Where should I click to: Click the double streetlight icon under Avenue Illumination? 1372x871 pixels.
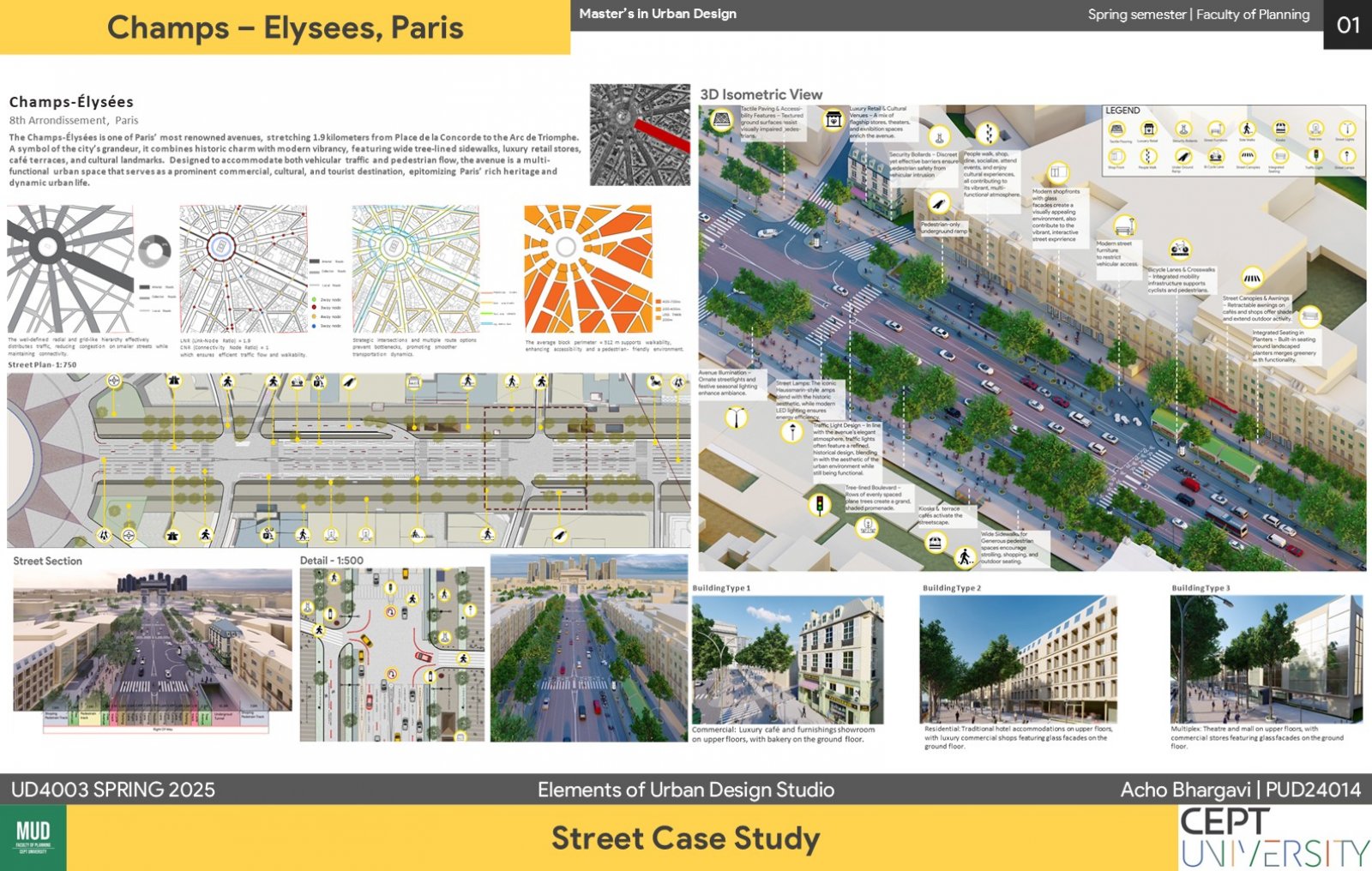737,417
